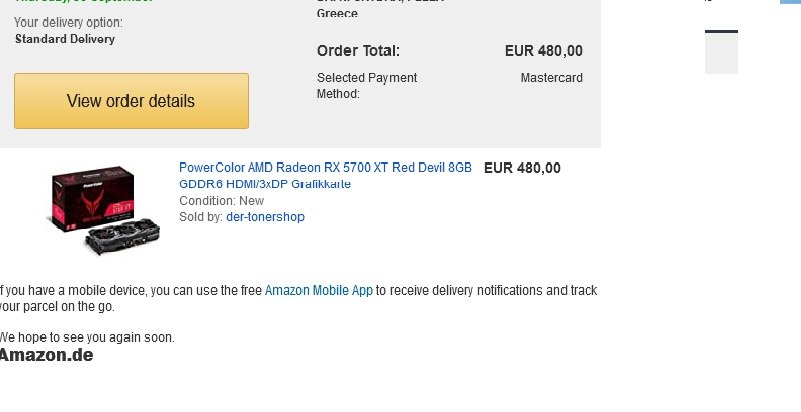Click the item price beside the product title

tap(522, 168)
